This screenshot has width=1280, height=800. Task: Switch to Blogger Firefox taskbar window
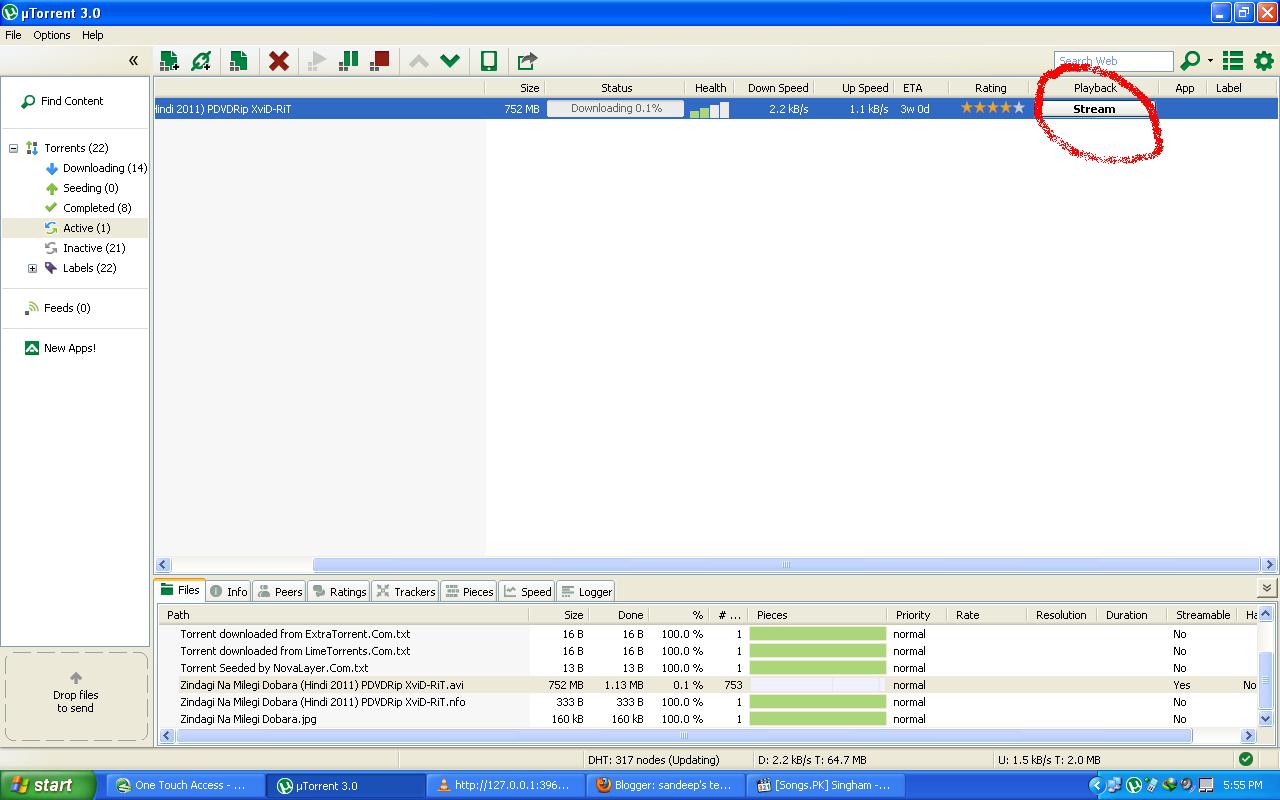click(666, 785)
